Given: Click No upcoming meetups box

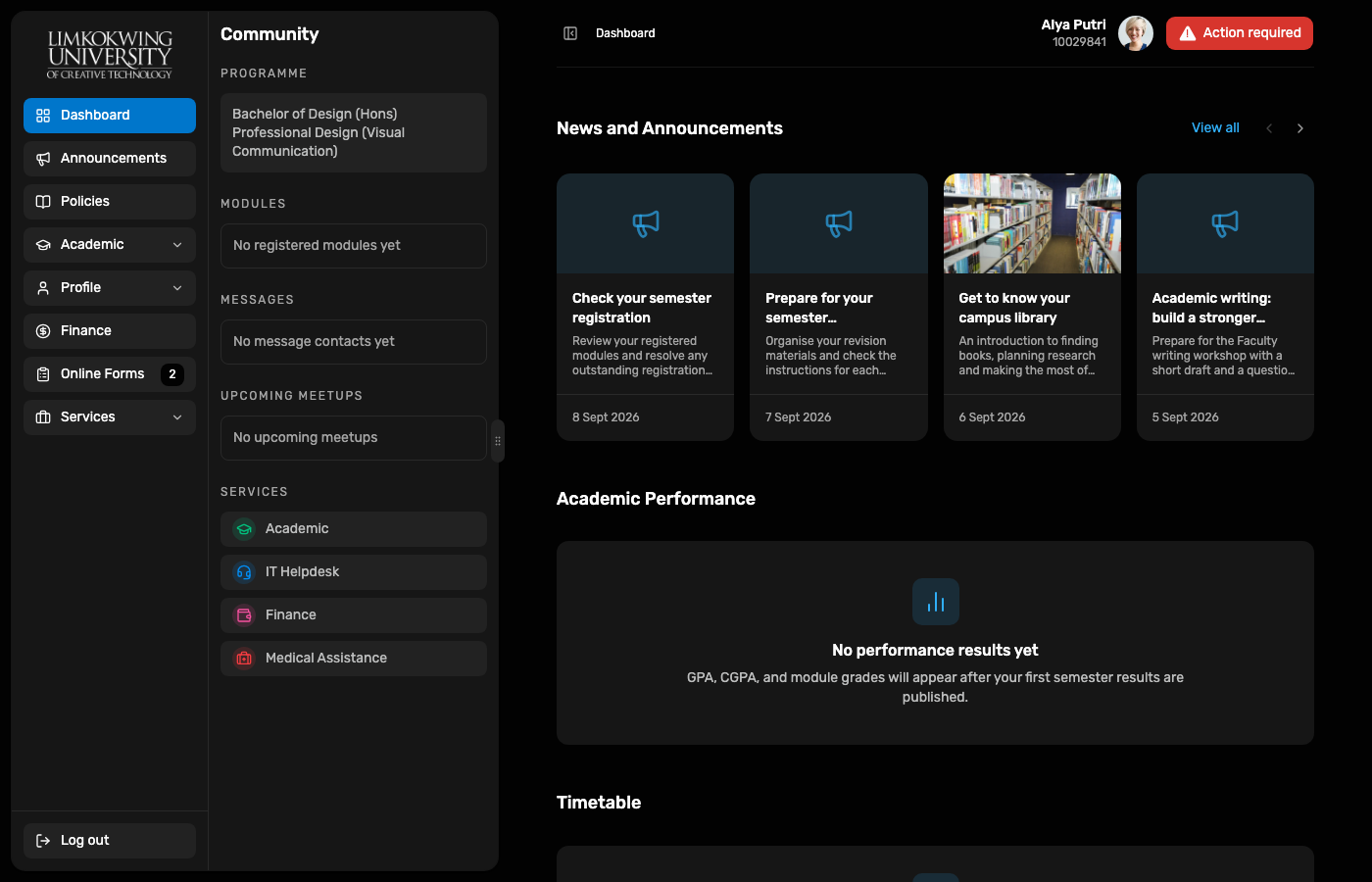Looking at the screenshot, I should (354, 438).
